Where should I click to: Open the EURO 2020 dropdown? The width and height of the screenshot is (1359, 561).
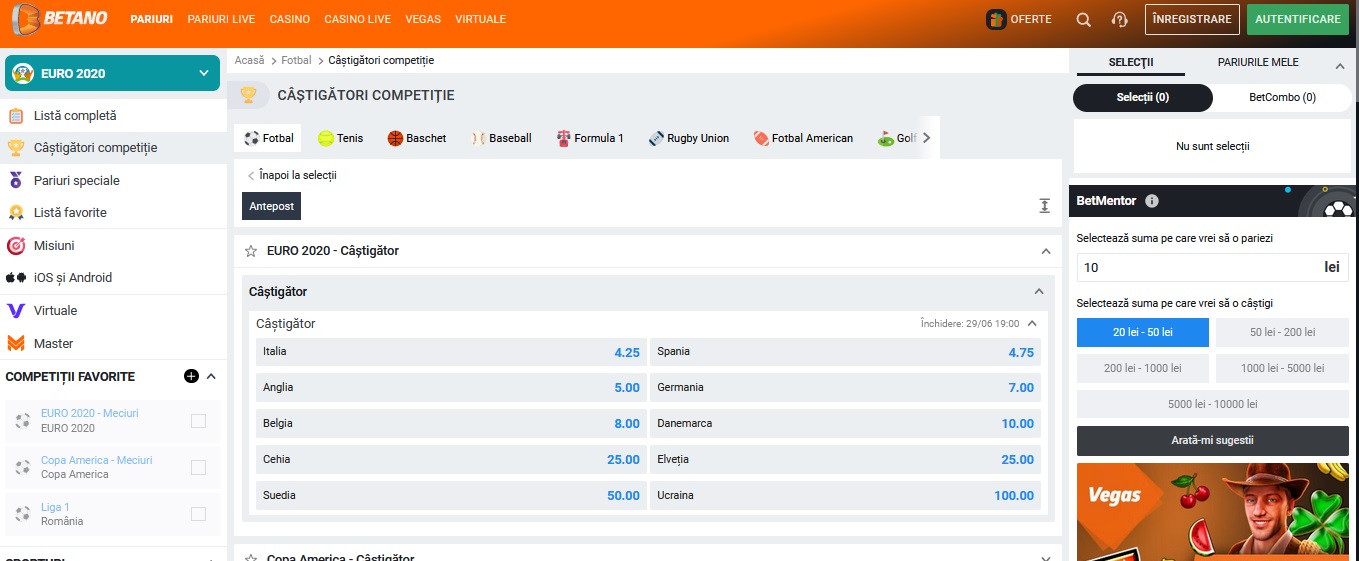(112, 73)
